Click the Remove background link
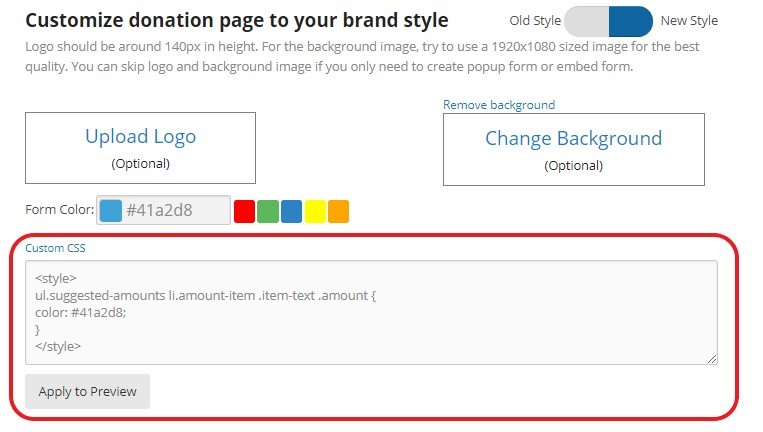 [499, 105]
